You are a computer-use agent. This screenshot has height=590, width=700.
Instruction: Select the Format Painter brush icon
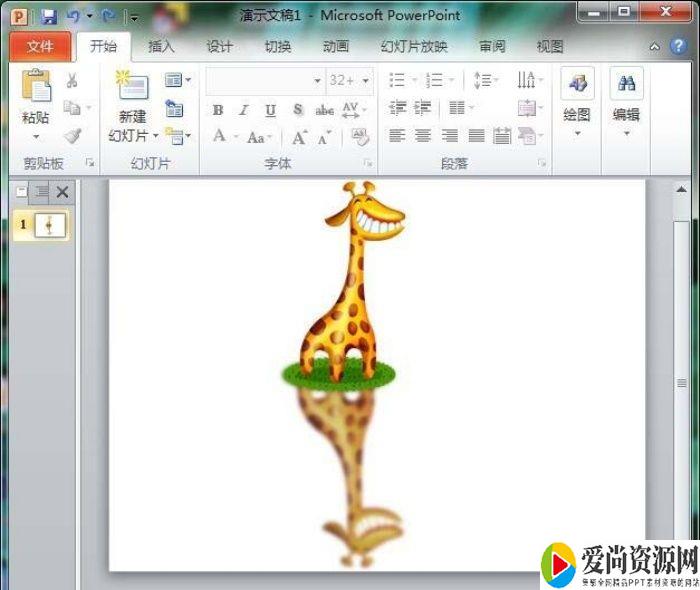click(72, 136)
